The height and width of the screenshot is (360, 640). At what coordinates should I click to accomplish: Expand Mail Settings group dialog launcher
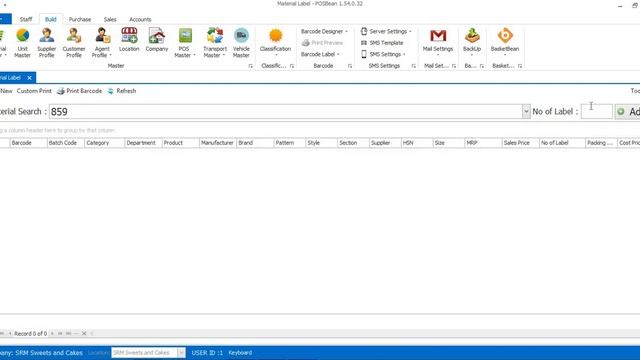(x=453, y=66)
